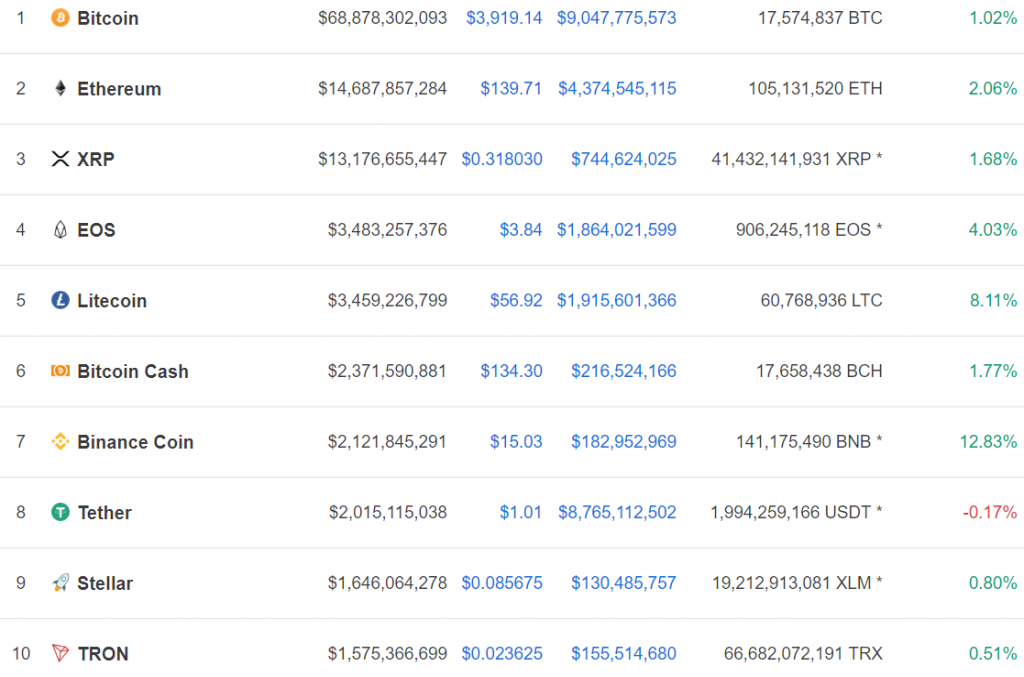Open the Bitcoin Cash name link
The image size is (1024, 677).
coord(133,371)
